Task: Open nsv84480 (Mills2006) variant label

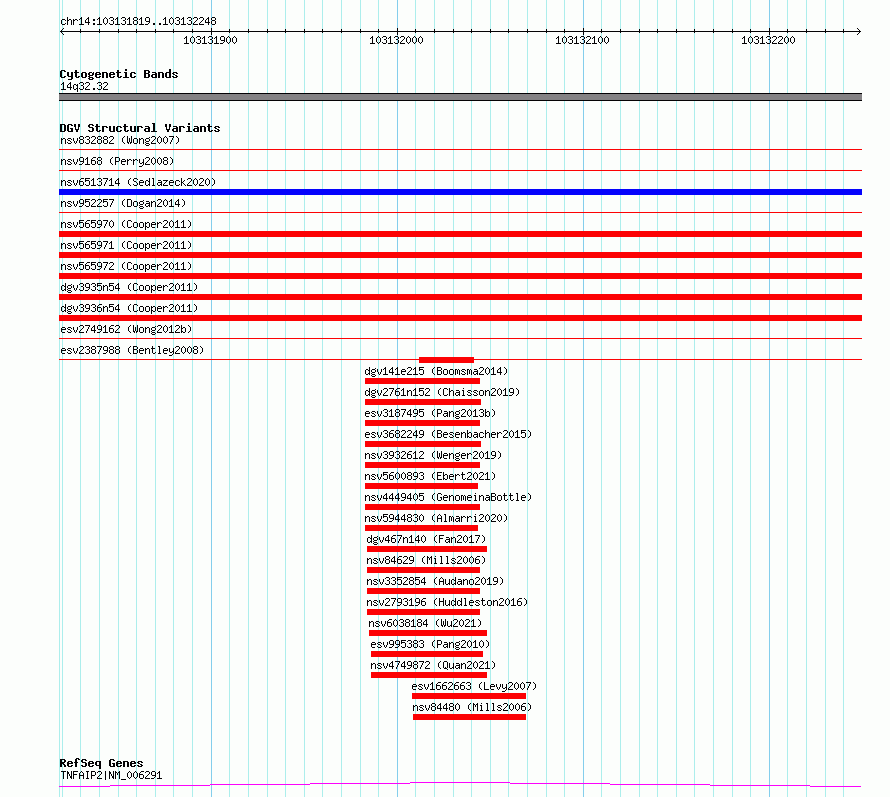Action: click(472, 707)
